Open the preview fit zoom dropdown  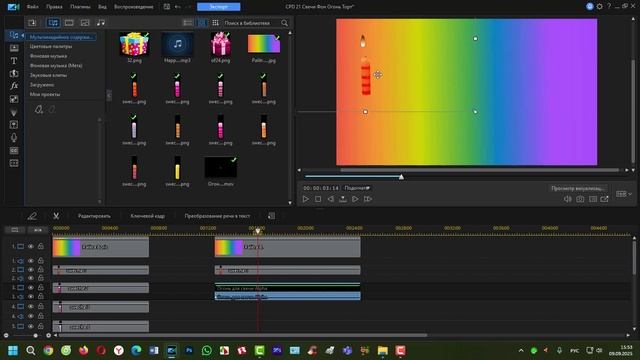click(357, 188)
